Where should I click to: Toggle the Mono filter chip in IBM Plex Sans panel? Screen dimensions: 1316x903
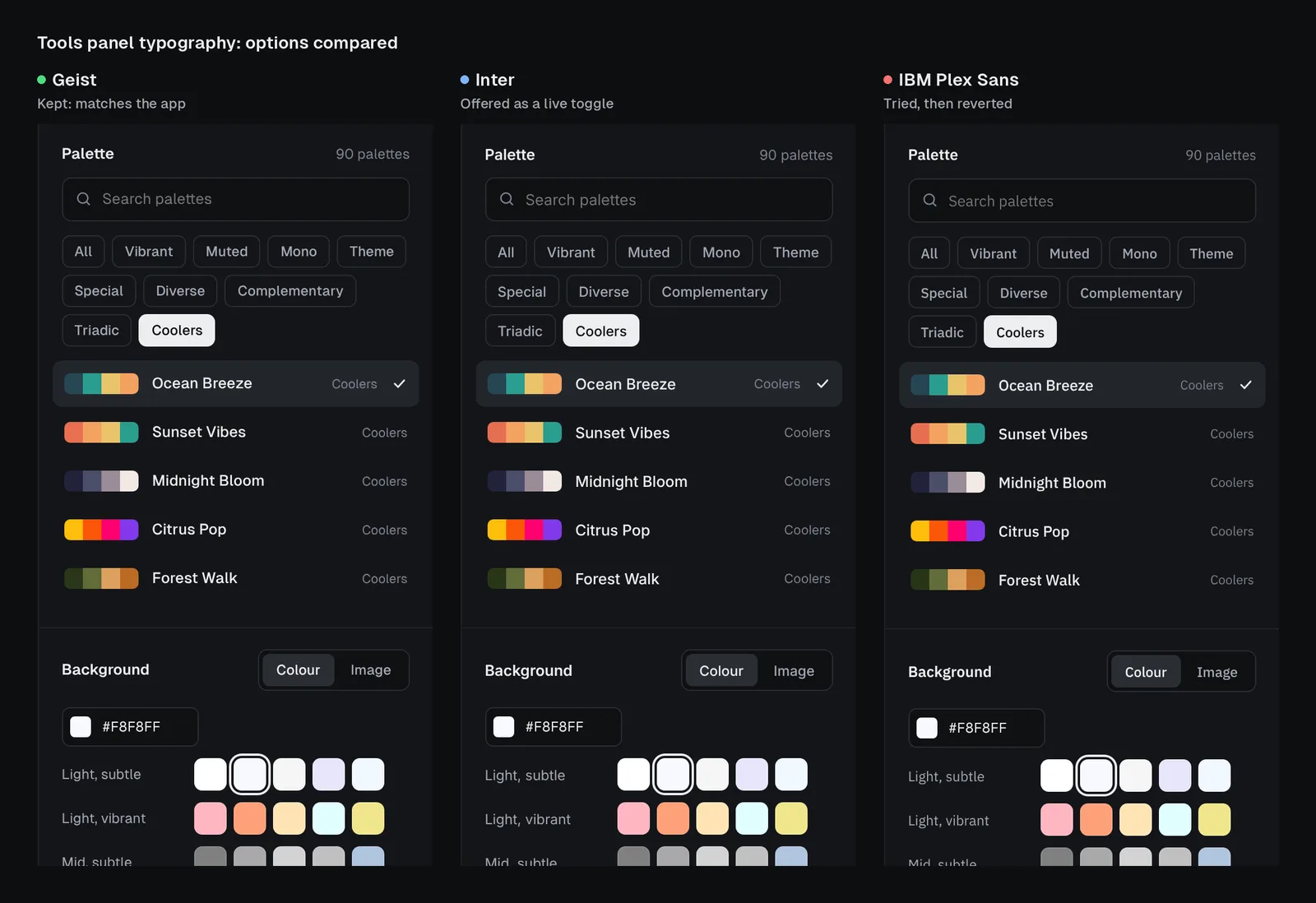click(x=1140, y=254)
